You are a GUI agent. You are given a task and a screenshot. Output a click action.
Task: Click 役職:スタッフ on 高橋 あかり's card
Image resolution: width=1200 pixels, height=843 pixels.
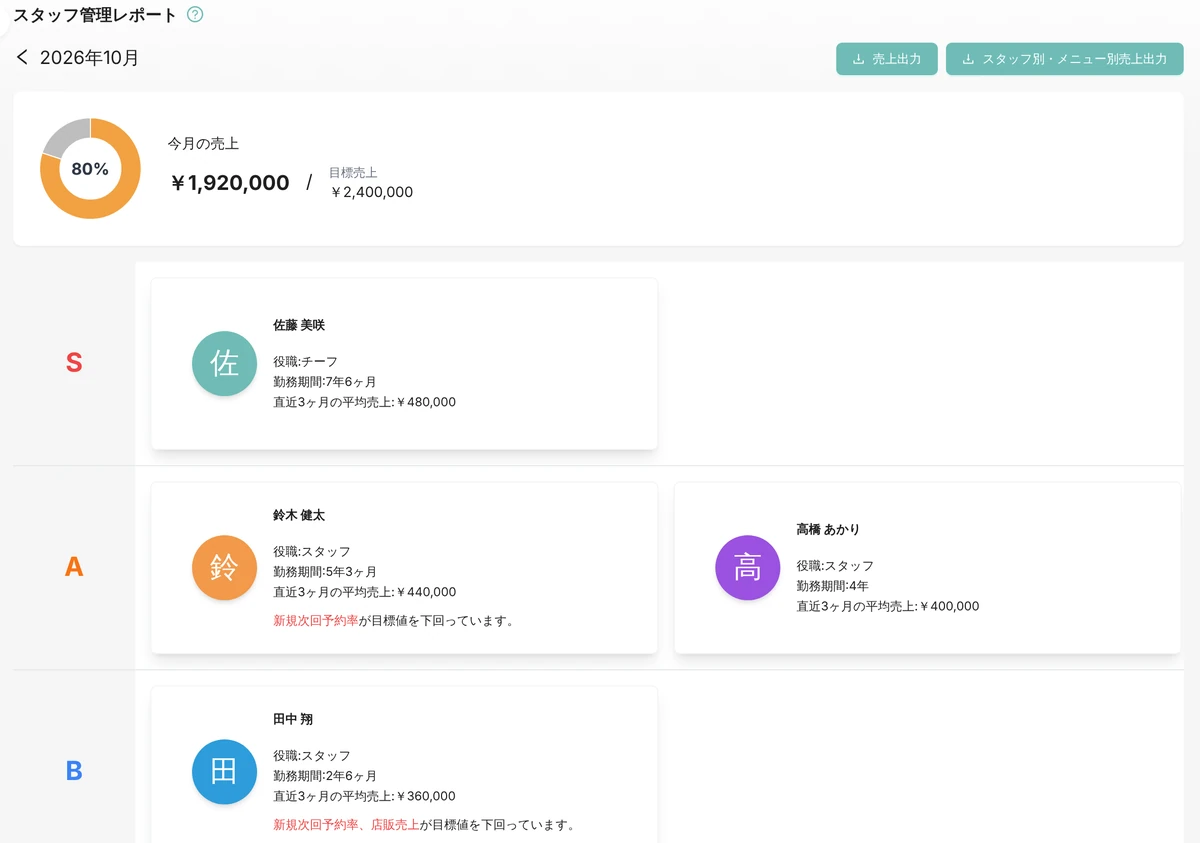coord(835,565)
